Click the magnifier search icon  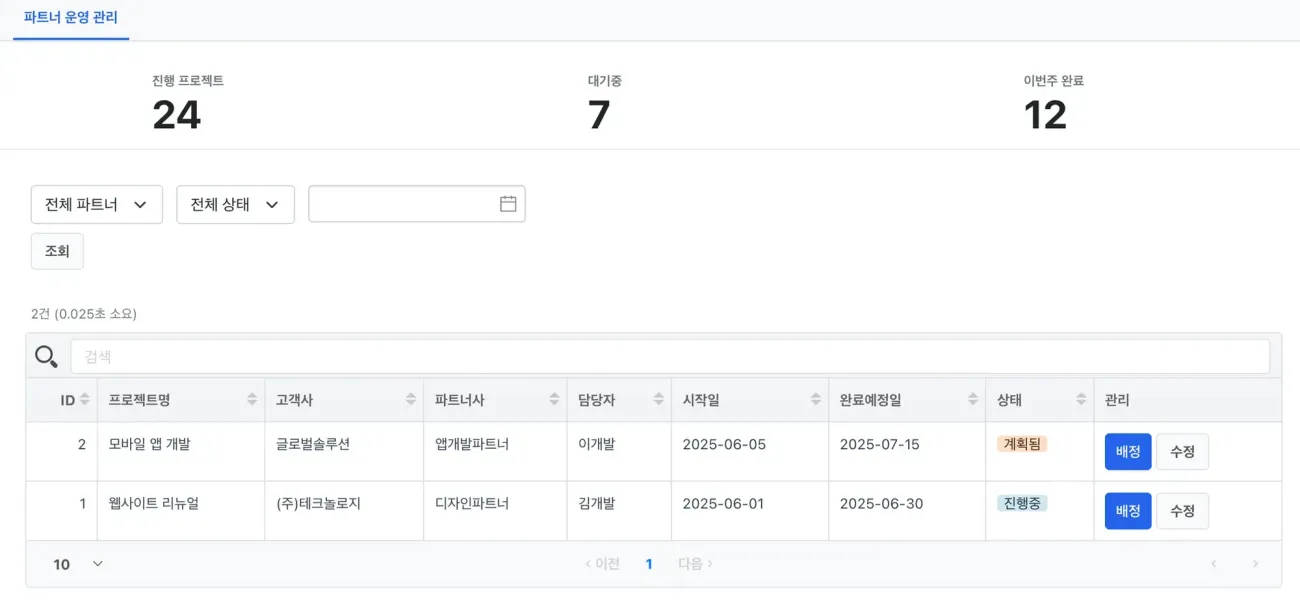tap(46, 357)
